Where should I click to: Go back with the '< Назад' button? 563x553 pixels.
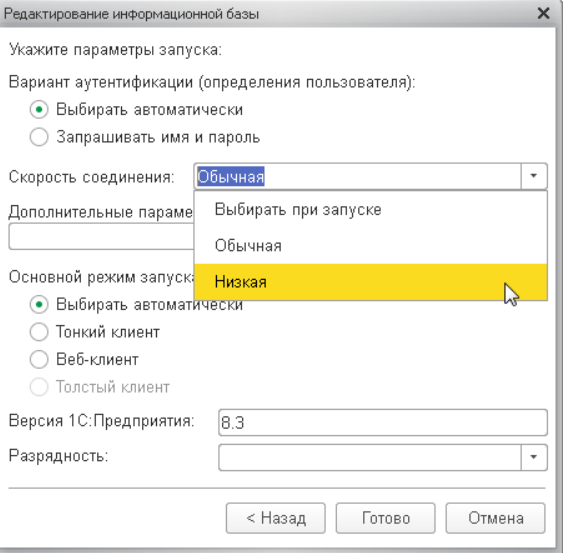276,518
